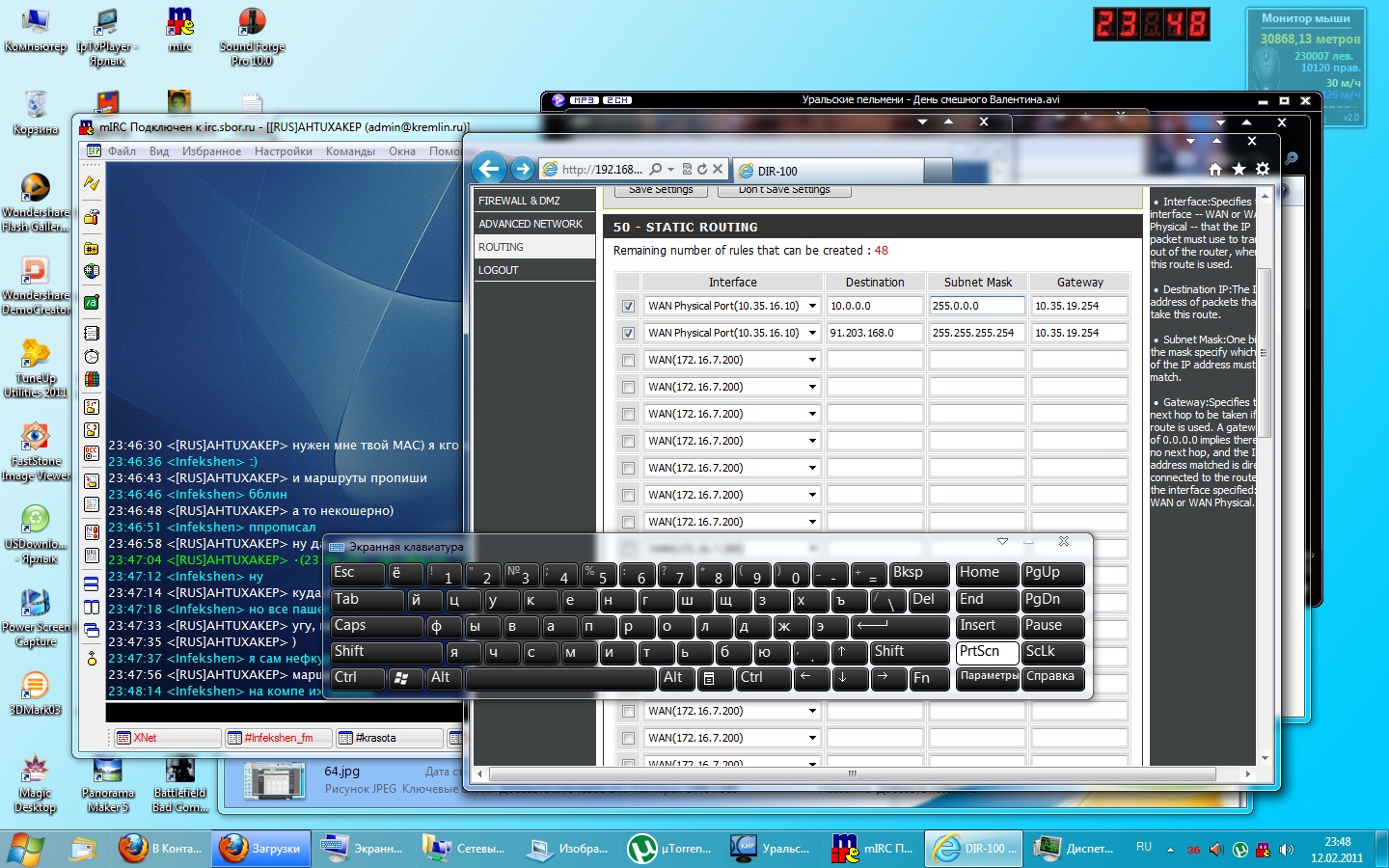Click the mIRC connect lightning-bolt toolbar icon
This screenshot has width=1389, height=868.
[92, 182]
